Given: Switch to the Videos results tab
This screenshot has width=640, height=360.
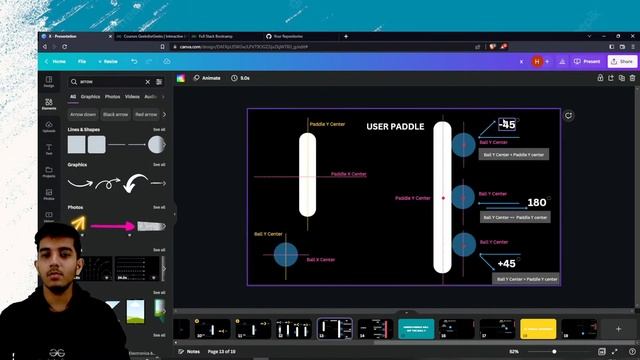Looking at the screenshot, I should point(132,97).
